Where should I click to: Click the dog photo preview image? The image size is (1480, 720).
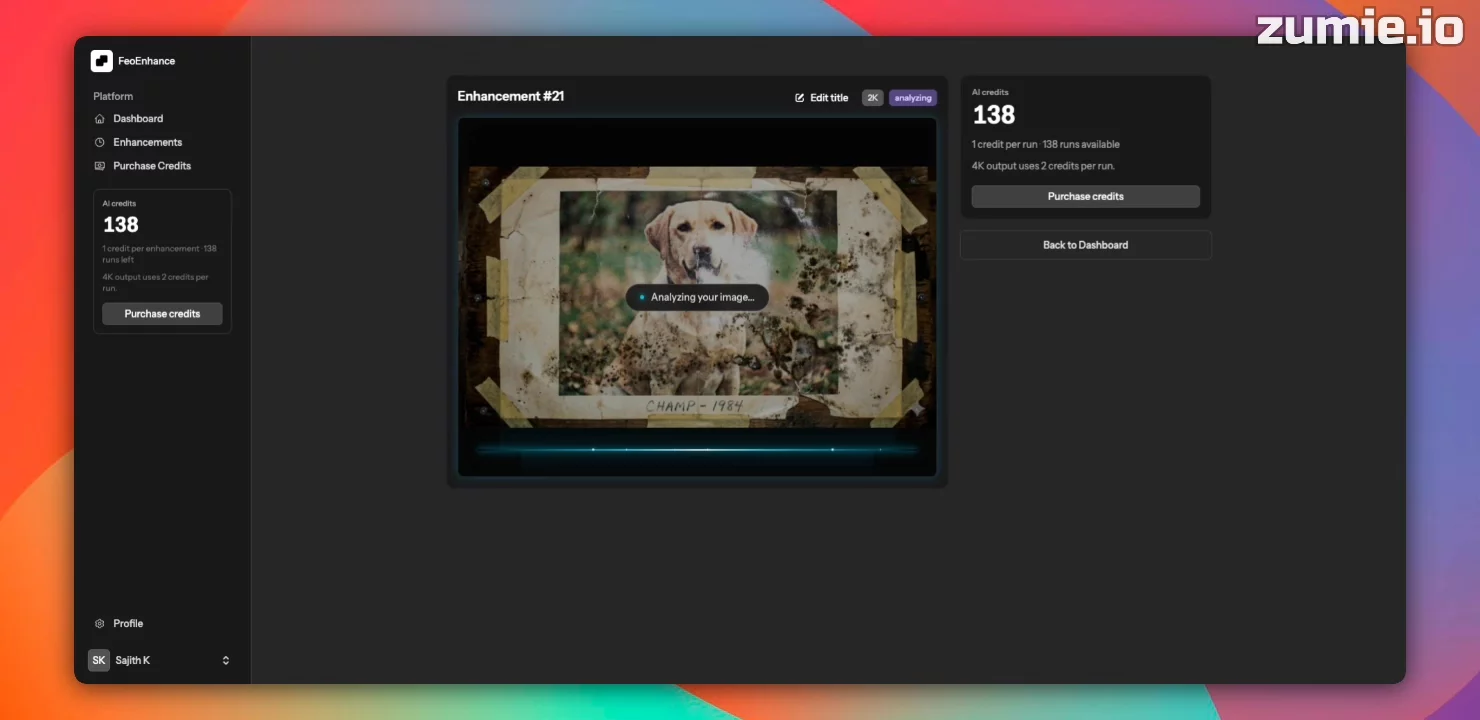(x=697, y=297)
